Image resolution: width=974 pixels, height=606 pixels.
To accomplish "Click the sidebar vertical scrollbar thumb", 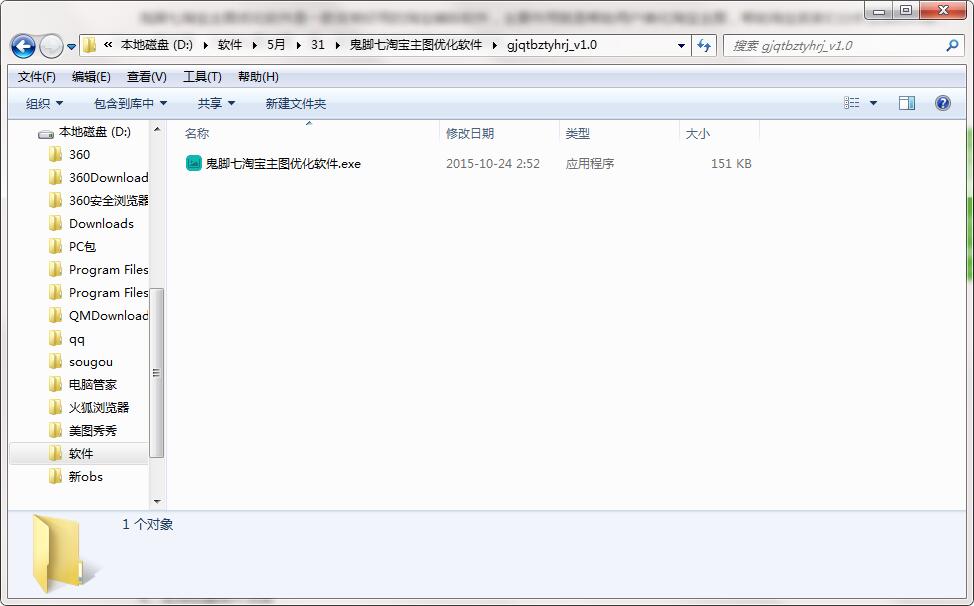I will click(x=157, y=373).
